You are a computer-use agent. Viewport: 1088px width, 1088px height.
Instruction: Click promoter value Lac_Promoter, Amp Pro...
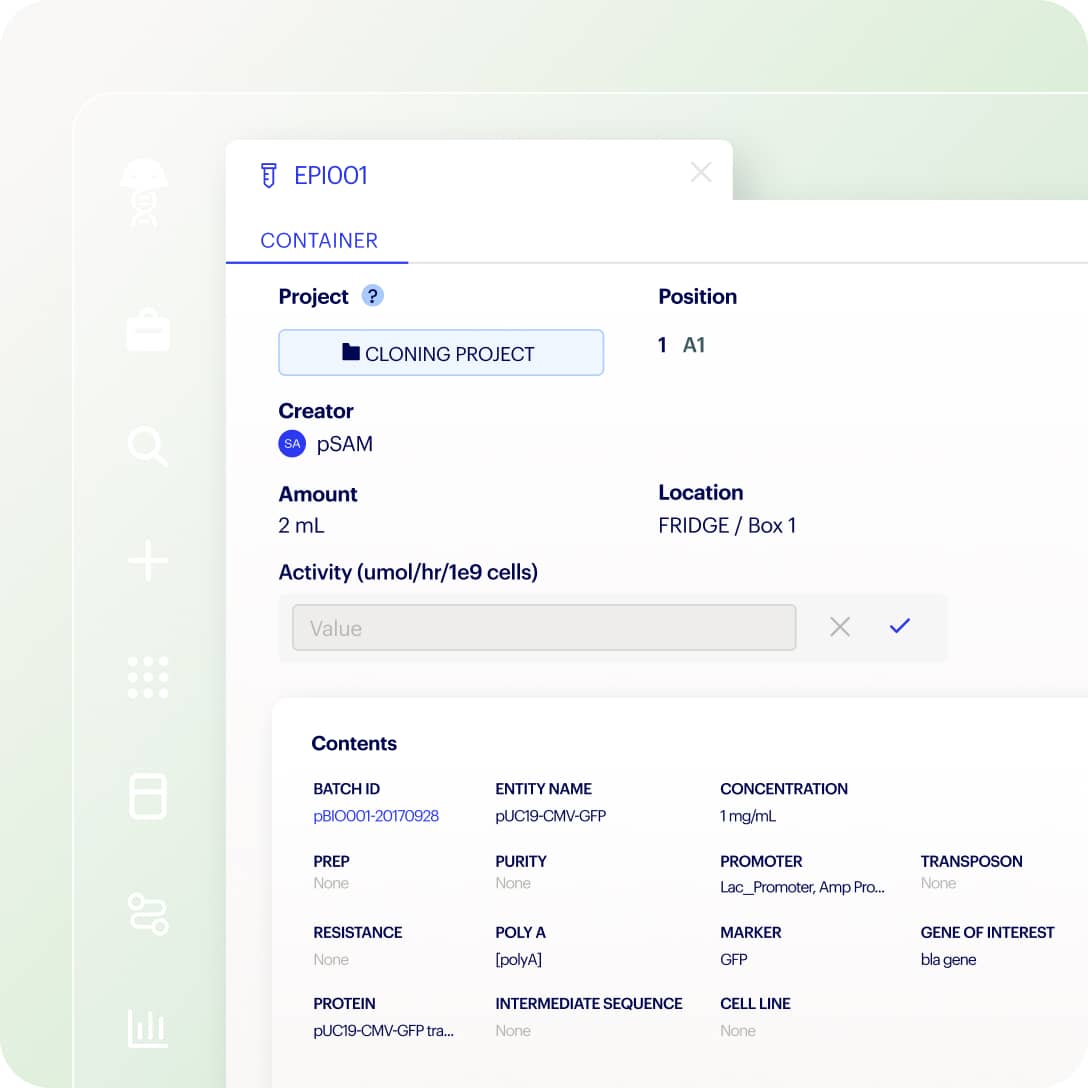802,887
